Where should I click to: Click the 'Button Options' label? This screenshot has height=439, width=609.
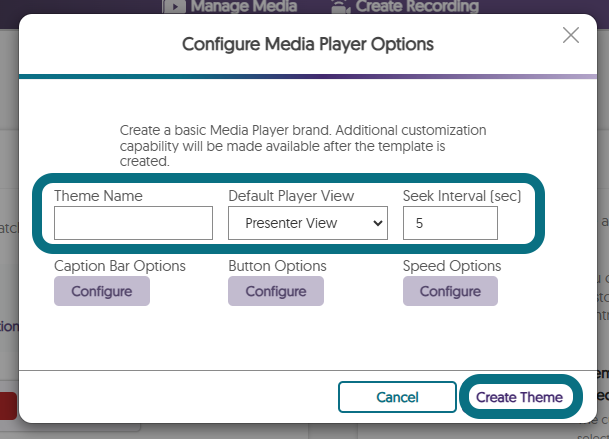coord(277,266)
